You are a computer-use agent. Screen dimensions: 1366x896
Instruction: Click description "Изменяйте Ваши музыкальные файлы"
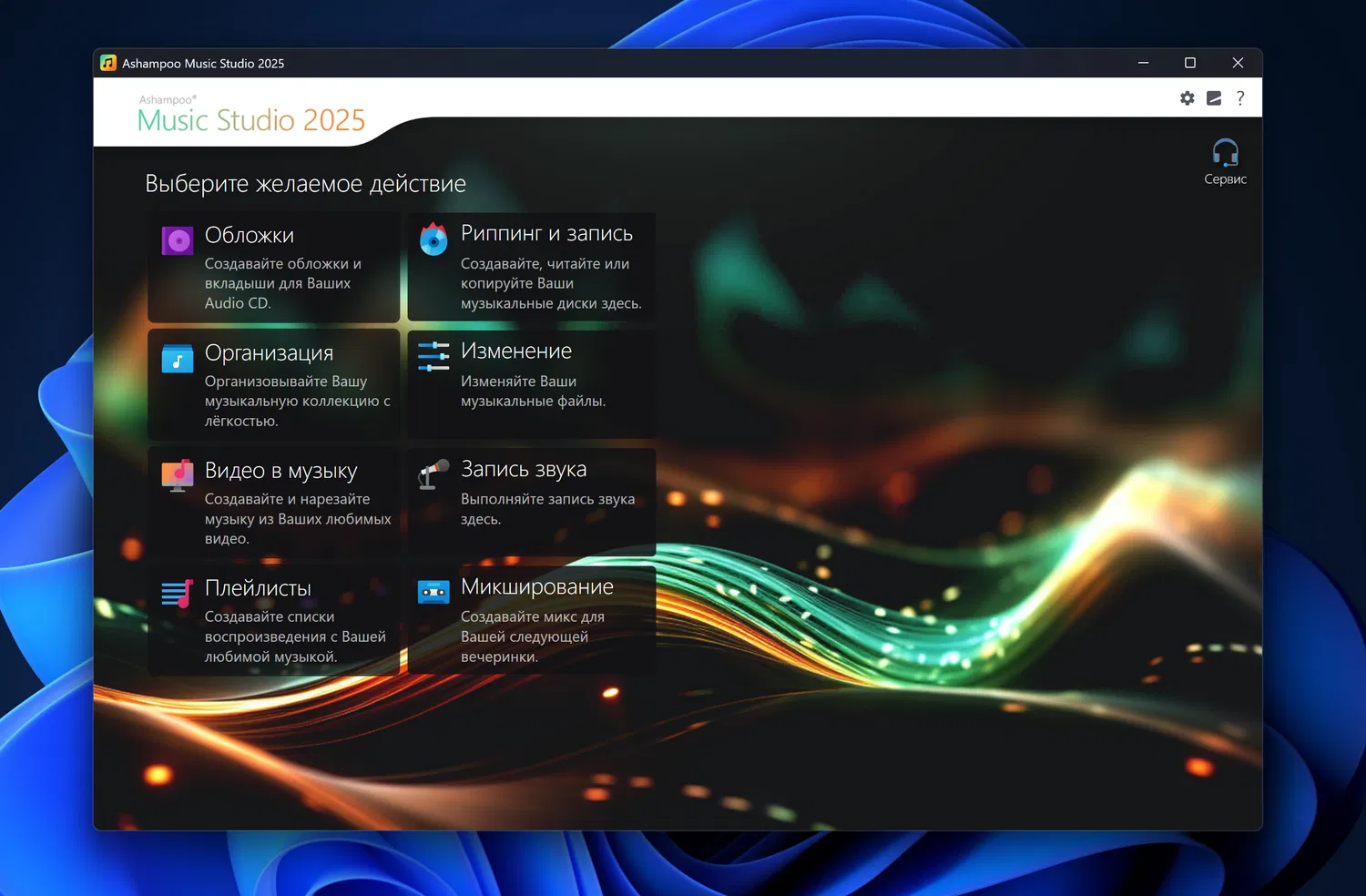pyautogui.click(x=533, y=391)
